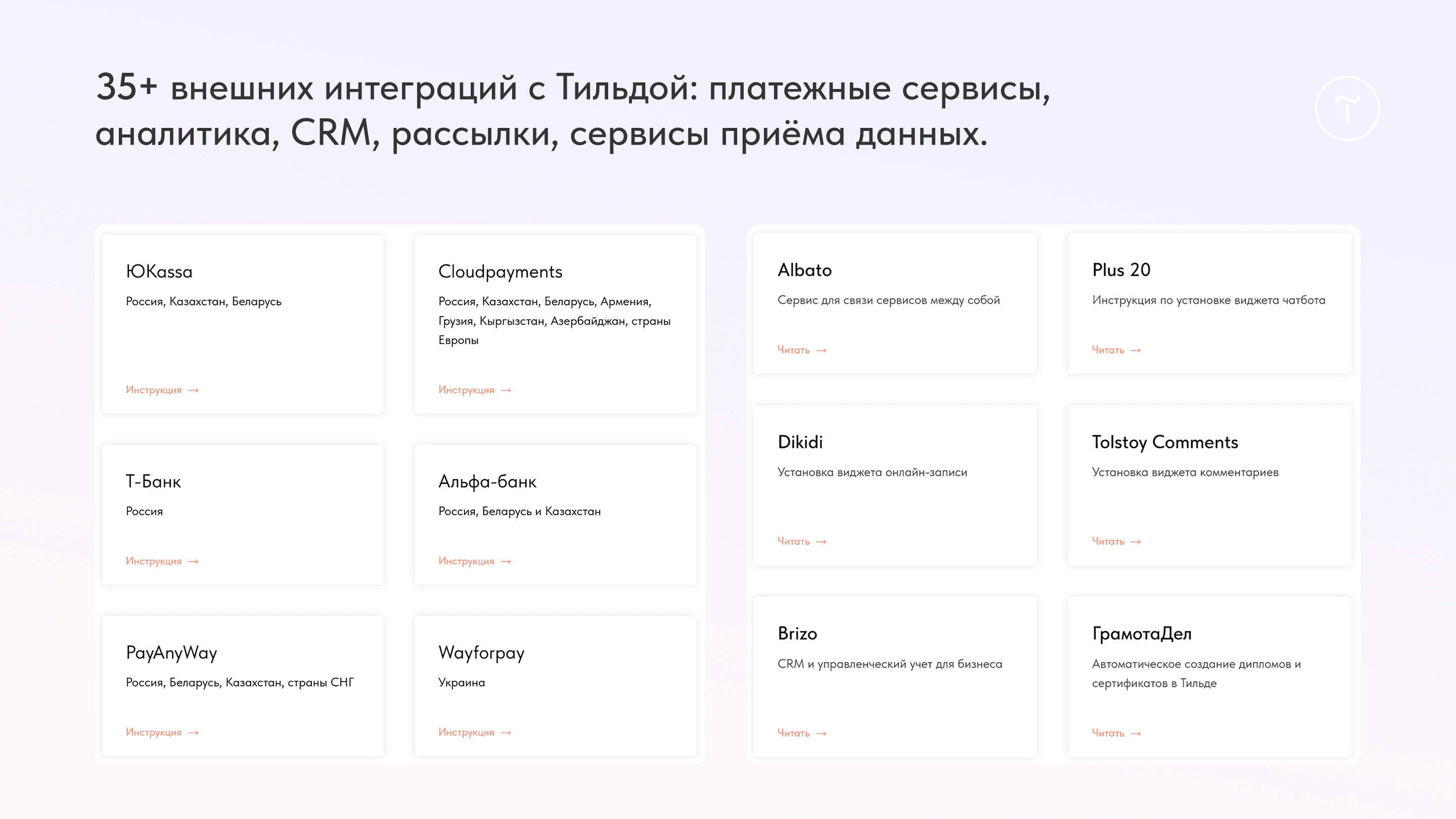Click the Plus 20 card title
The width and height of the screenshot is (1456, 819).
(1121, 270)
